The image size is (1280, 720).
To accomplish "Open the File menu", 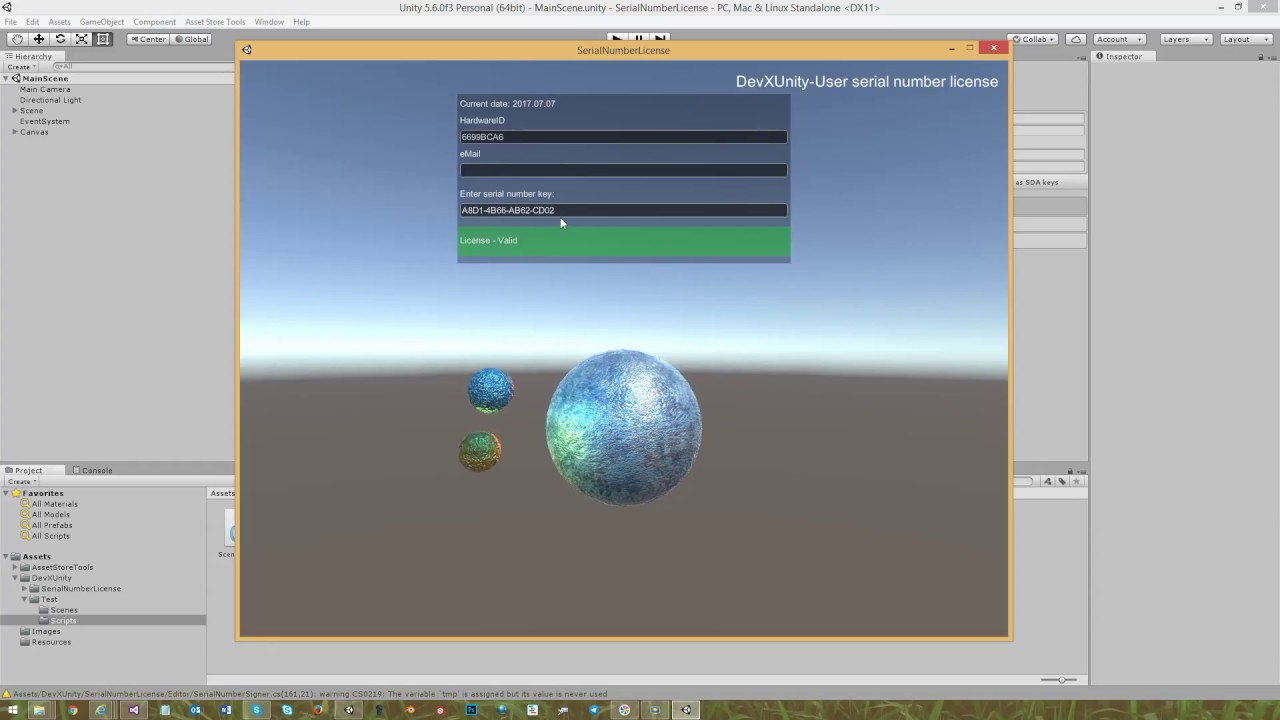I will point(11,22).
